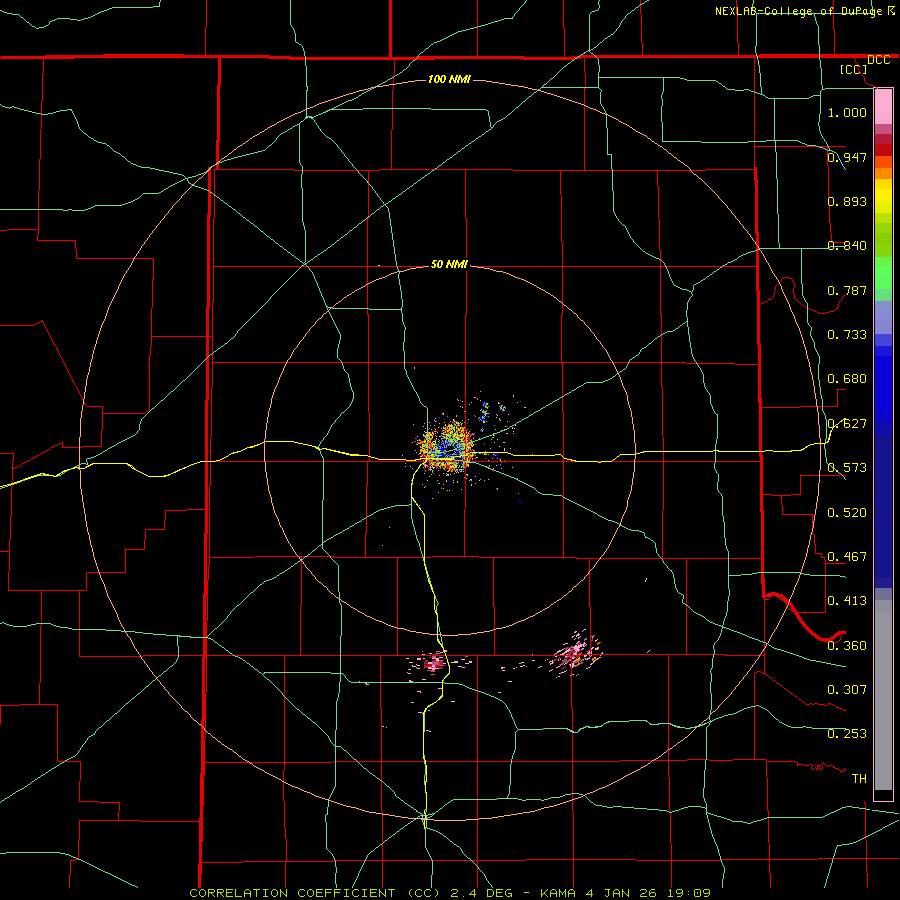Click the TH threshold legend label
Screen dimensions: 900x900
point(859,779)
